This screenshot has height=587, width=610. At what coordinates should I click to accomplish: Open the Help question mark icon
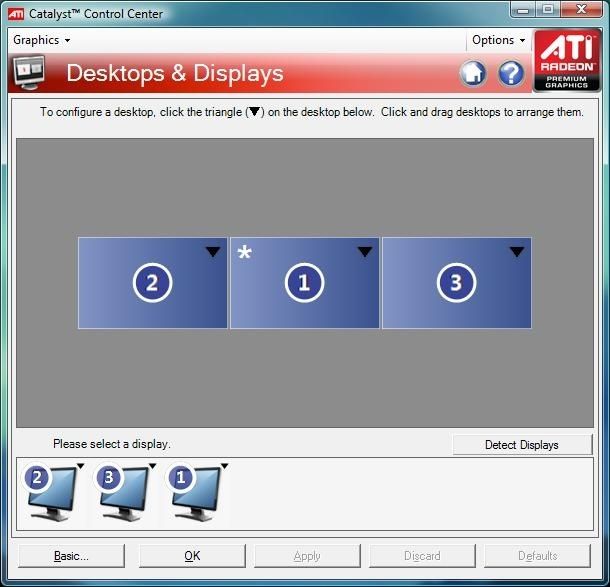pyautogui.click(x=511, y=73)
